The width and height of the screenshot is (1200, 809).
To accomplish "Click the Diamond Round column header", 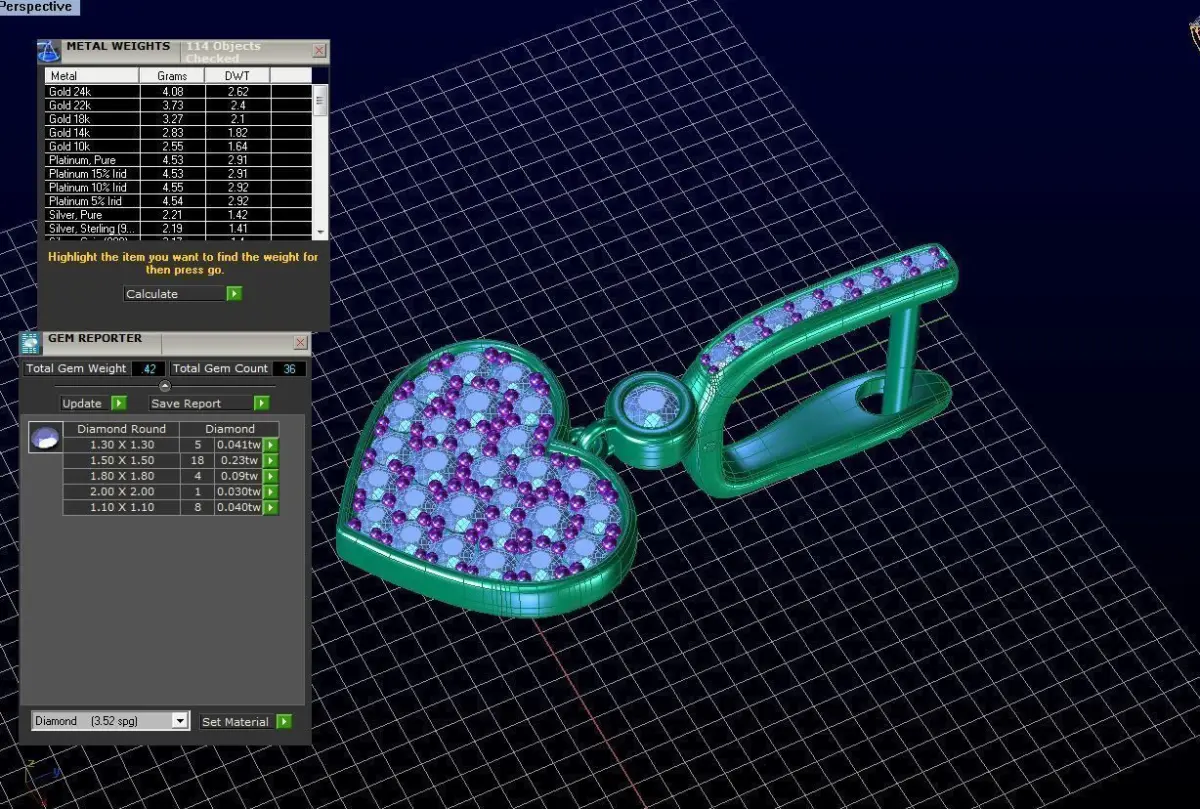I will click(x=122, y=429).
